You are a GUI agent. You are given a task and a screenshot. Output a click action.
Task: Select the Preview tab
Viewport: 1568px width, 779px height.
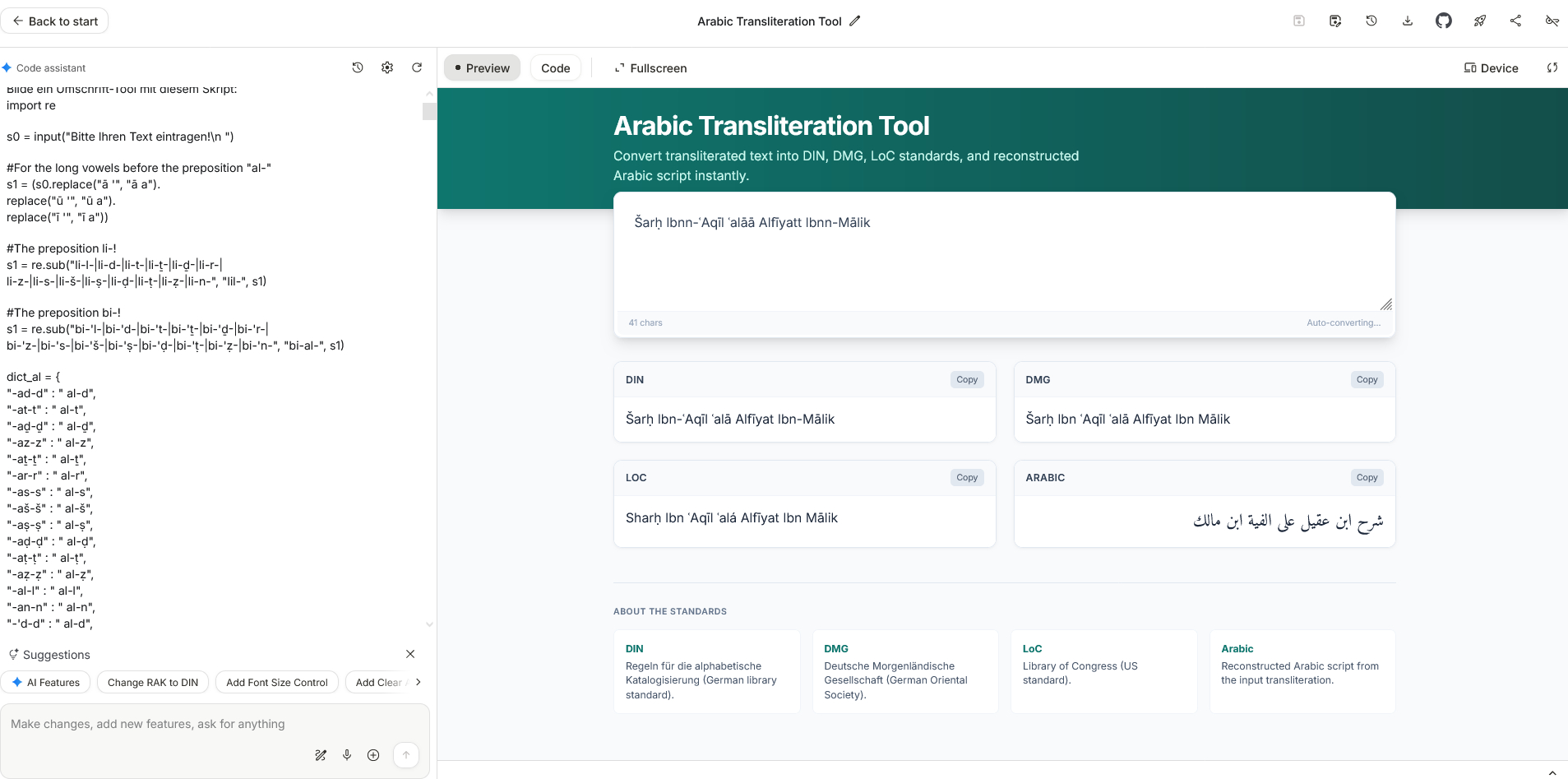click(x=482, y=68)
